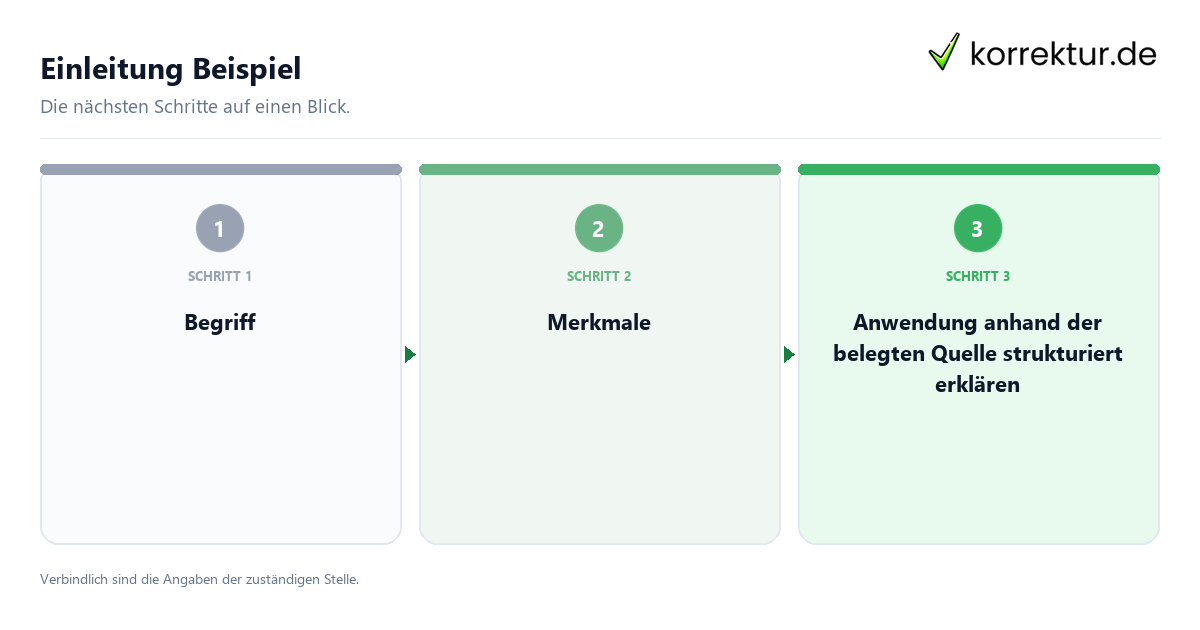Click the korrektur.de brand name
1200x630 pixels.
click(x=1063, y=53)
